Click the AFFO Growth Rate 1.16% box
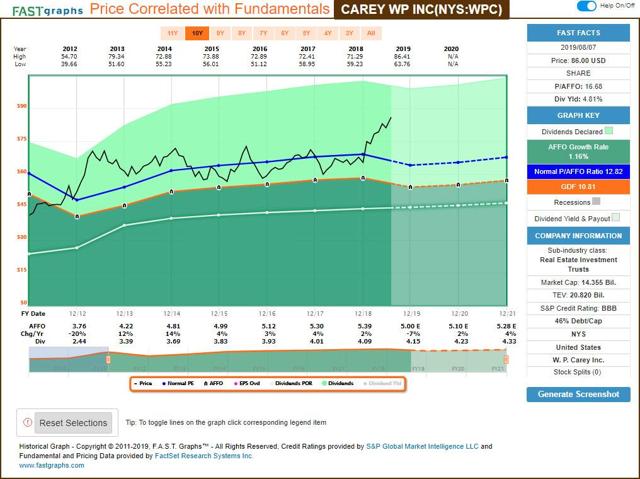Image resolution: width=640 pixels, height=479 pixels. (x=578, y=152)
